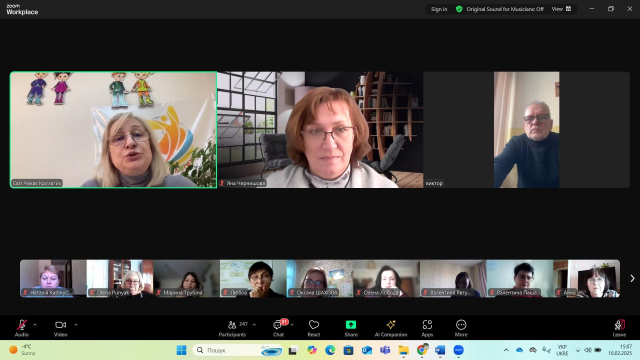The height and width of the screenshot is (360, 640).
Task: Select Оксана ШАХОВА video thumbnail
Action: pyautogui.click(x=320, y=278)
